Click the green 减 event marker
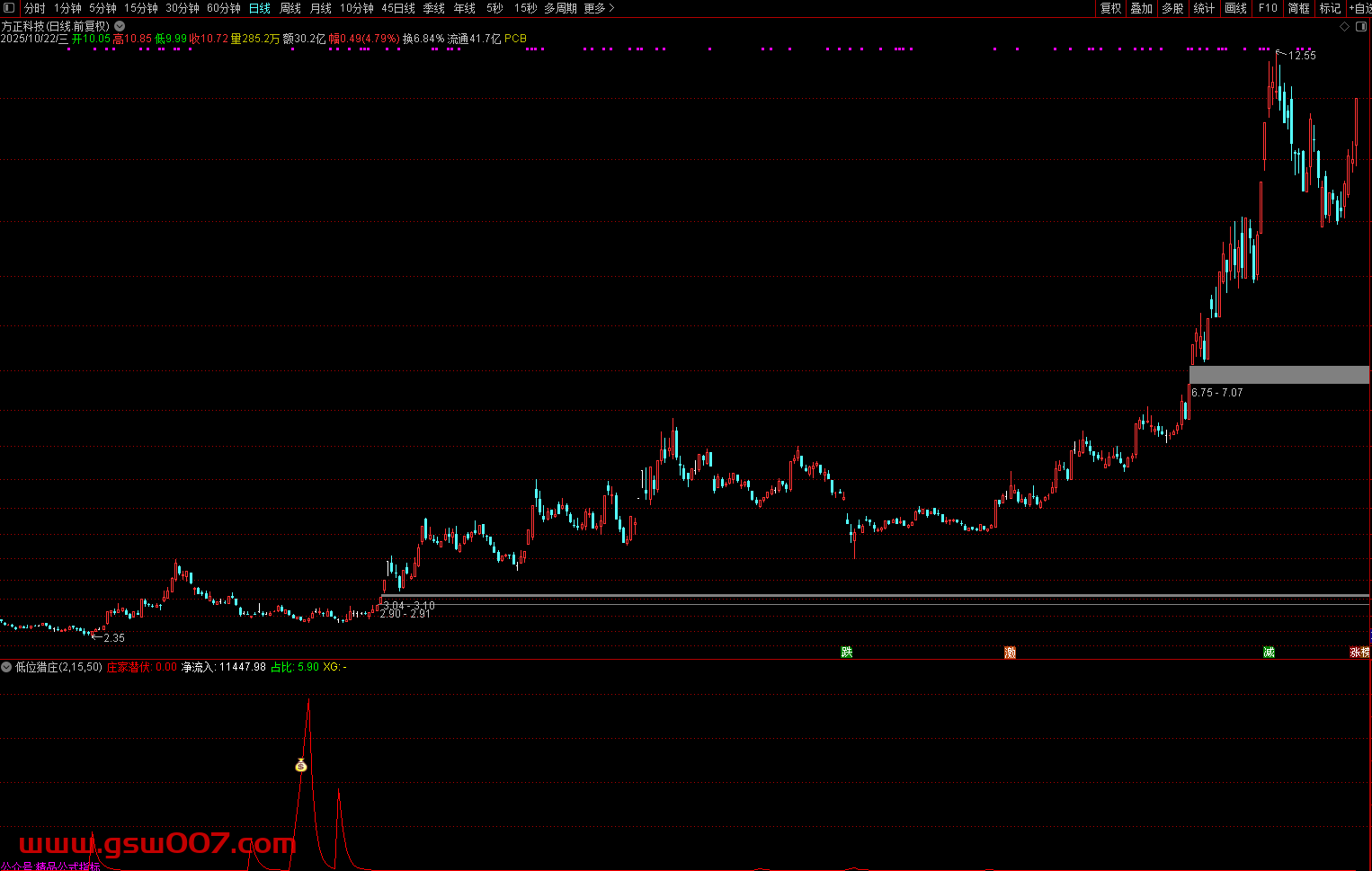This screenshot has width=1372, height=871. (x=1269, y=653)
